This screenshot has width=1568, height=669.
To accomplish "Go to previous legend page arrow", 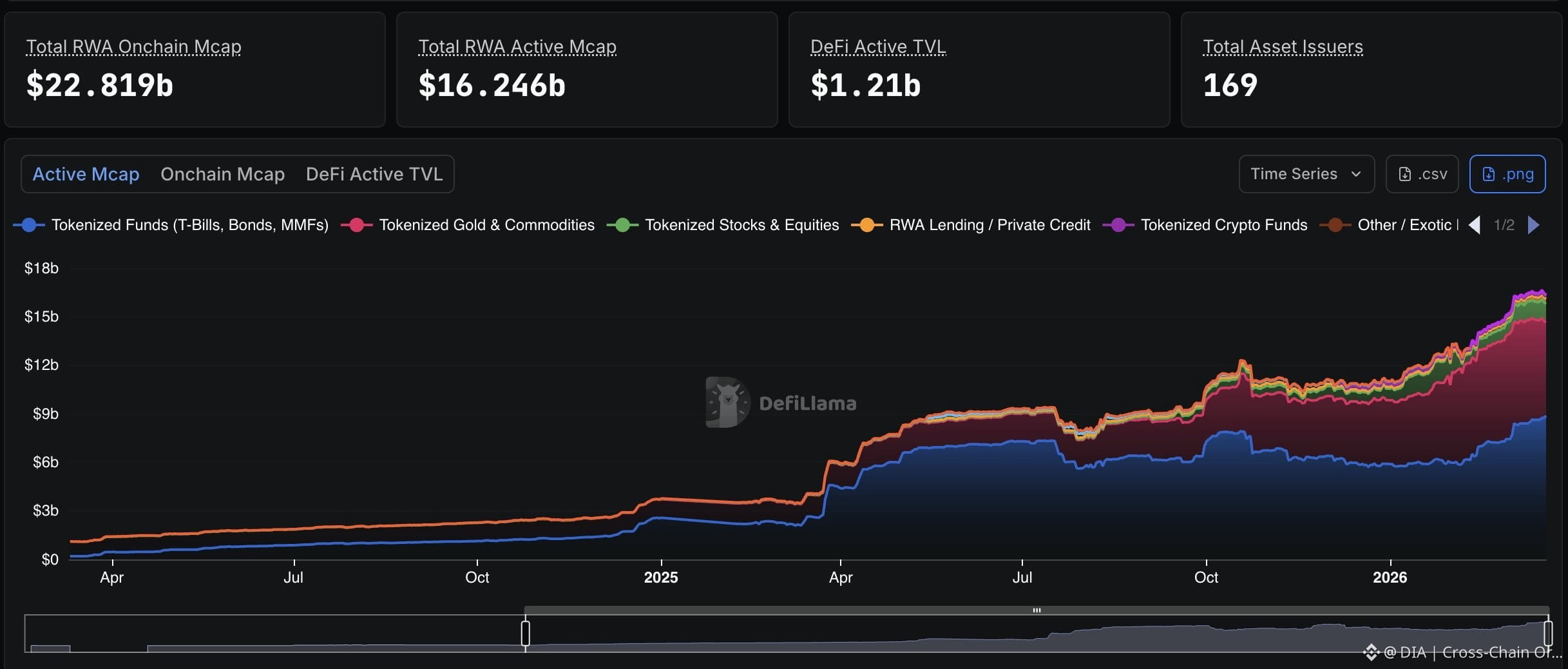I will [x=1474, y=225].
